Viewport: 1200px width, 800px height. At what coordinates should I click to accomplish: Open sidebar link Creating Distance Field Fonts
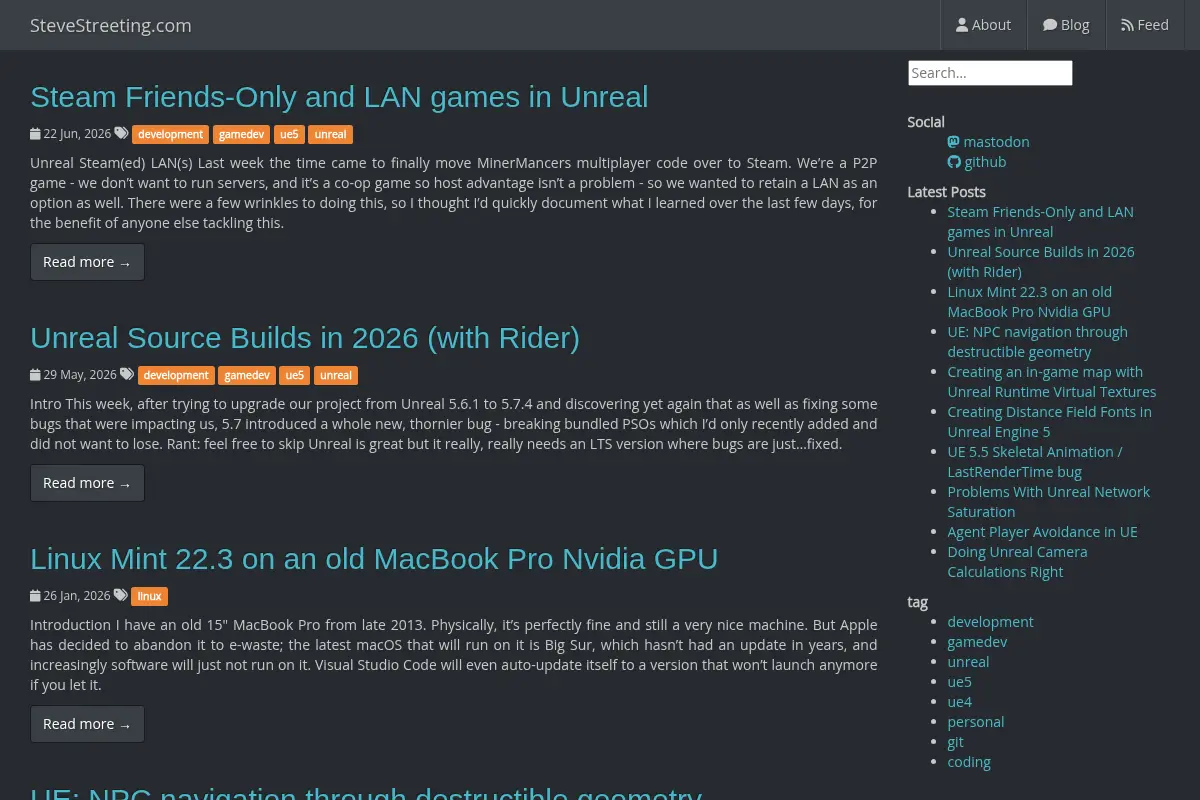[x=1050, y=422]
